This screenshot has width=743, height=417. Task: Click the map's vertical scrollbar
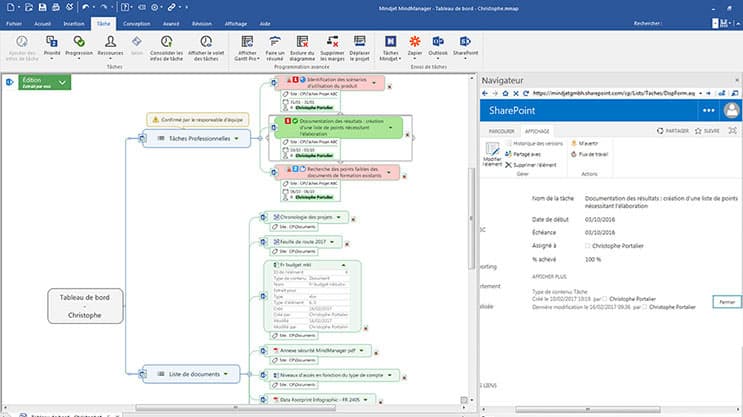point(471,218)
